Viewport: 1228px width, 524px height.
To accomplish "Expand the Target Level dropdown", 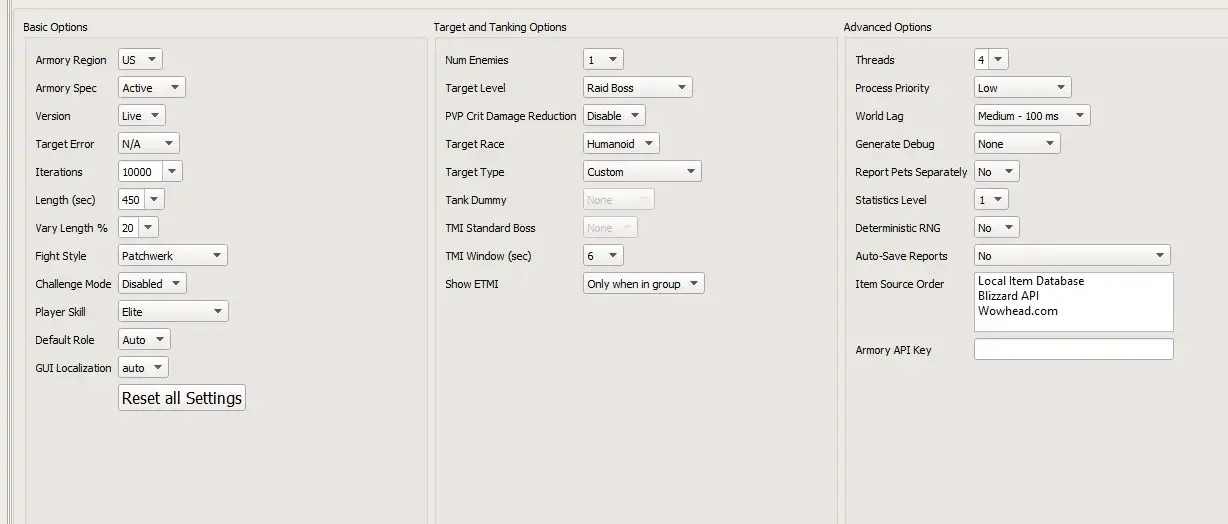I will point(637,88).
